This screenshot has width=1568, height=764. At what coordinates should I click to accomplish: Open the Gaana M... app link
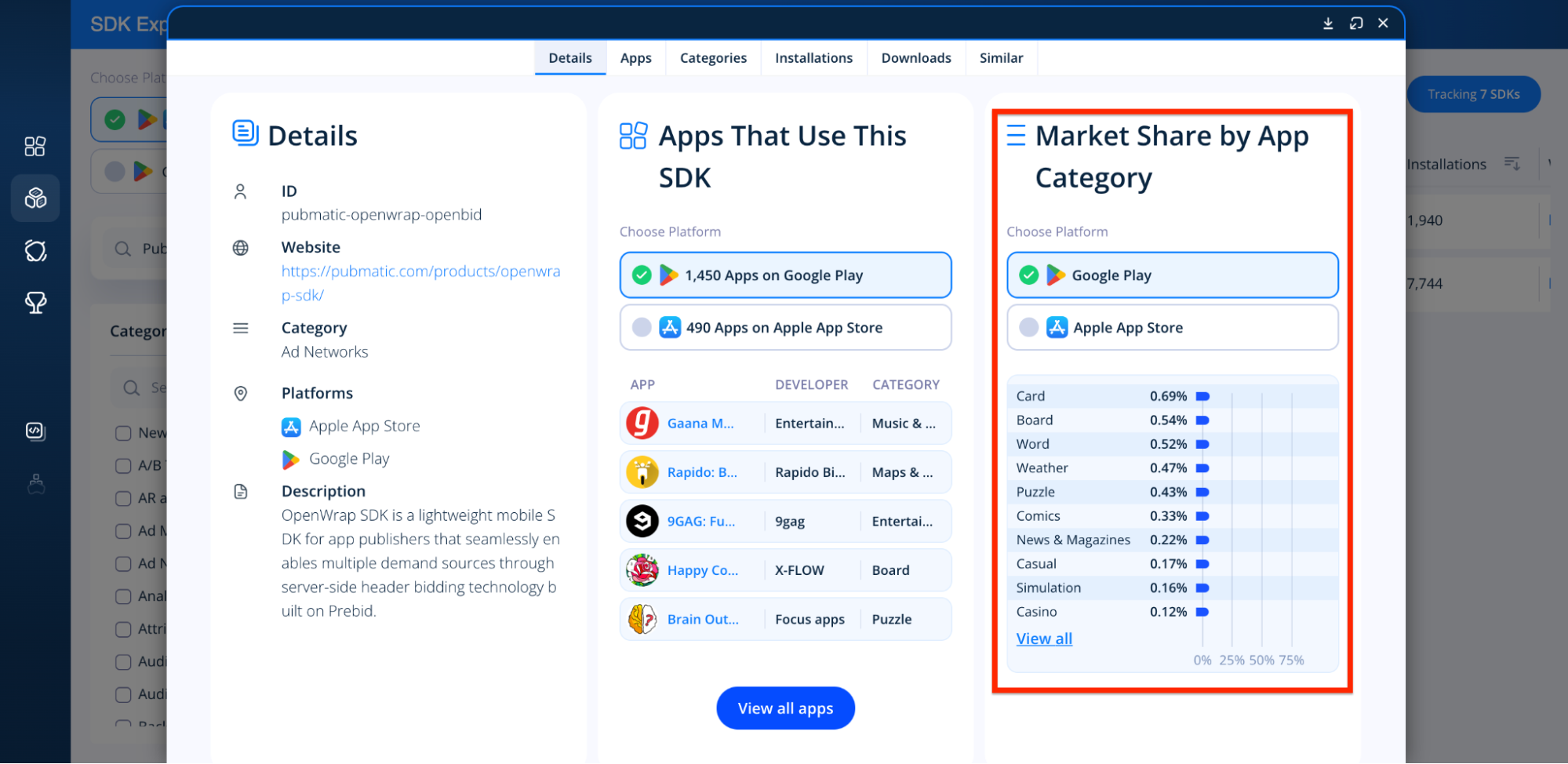tap(700, 424)
